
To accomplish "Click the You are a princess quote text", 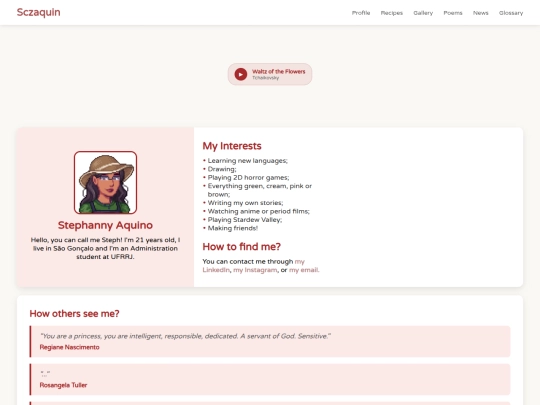I will click(x=185, y=336).
